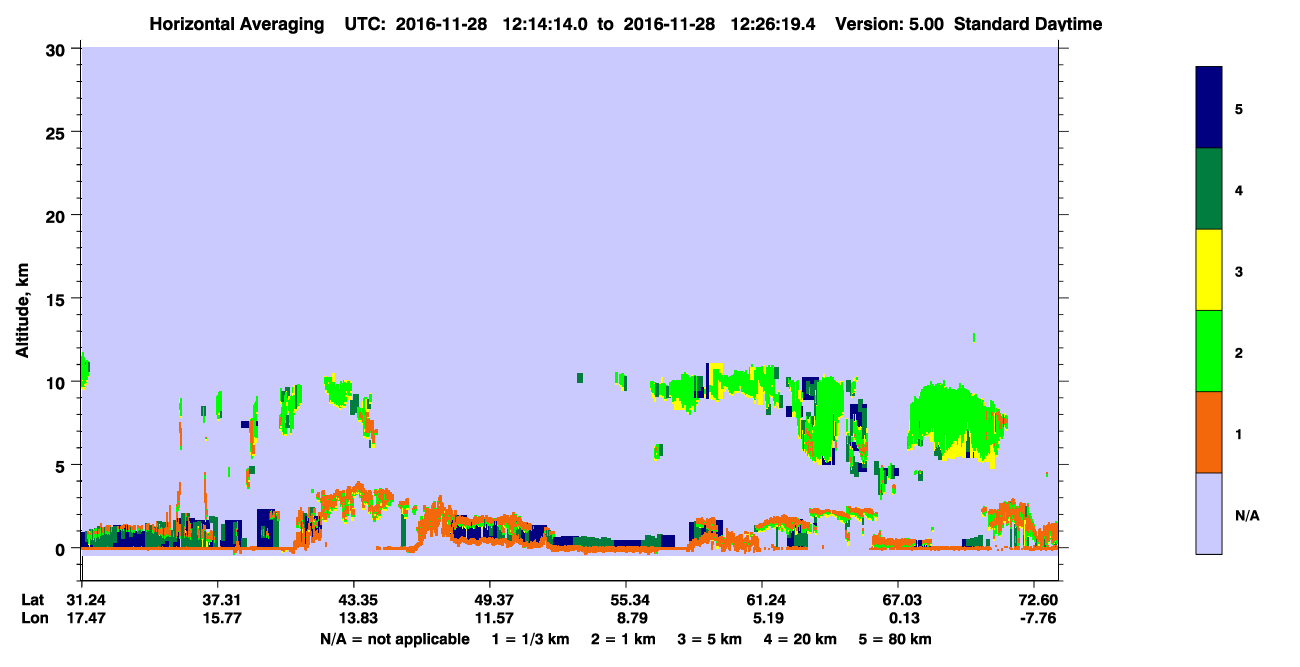The height and width of the screenshot is (667, 1300).
Task: Click the latitude value 37.31
Action: [x=217, y=600]
